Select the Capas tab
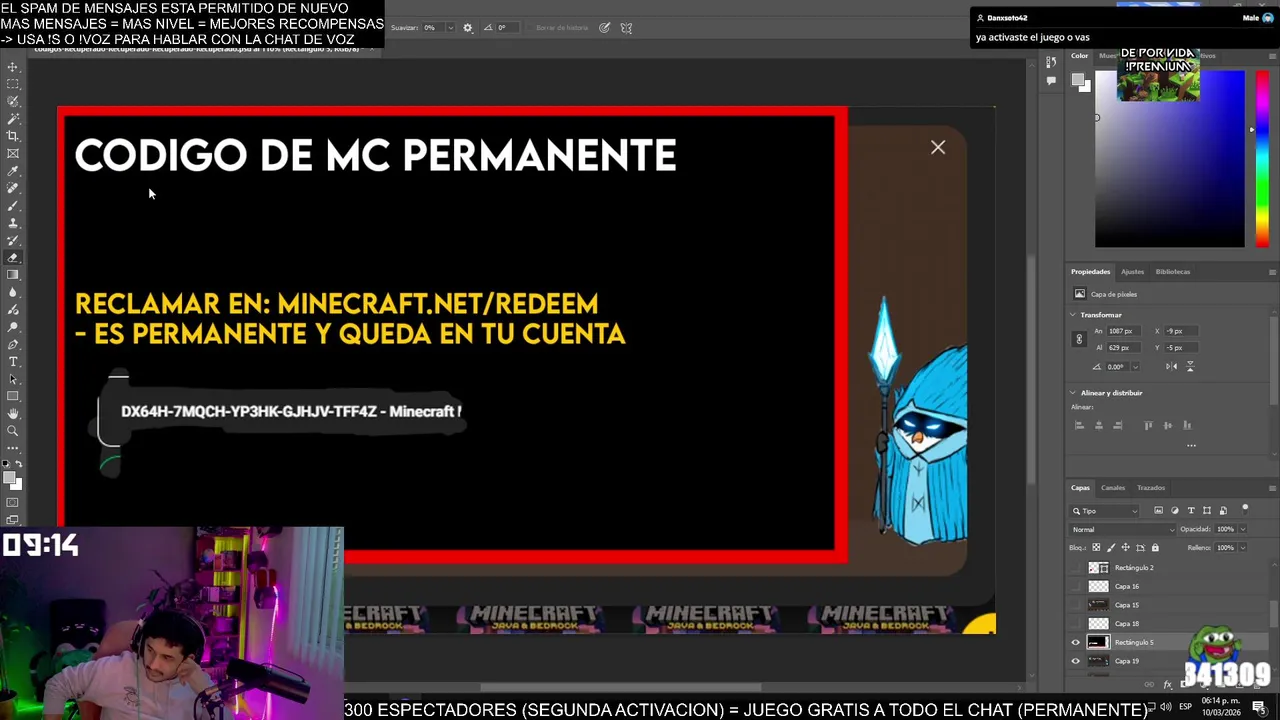 point(1080,488)
